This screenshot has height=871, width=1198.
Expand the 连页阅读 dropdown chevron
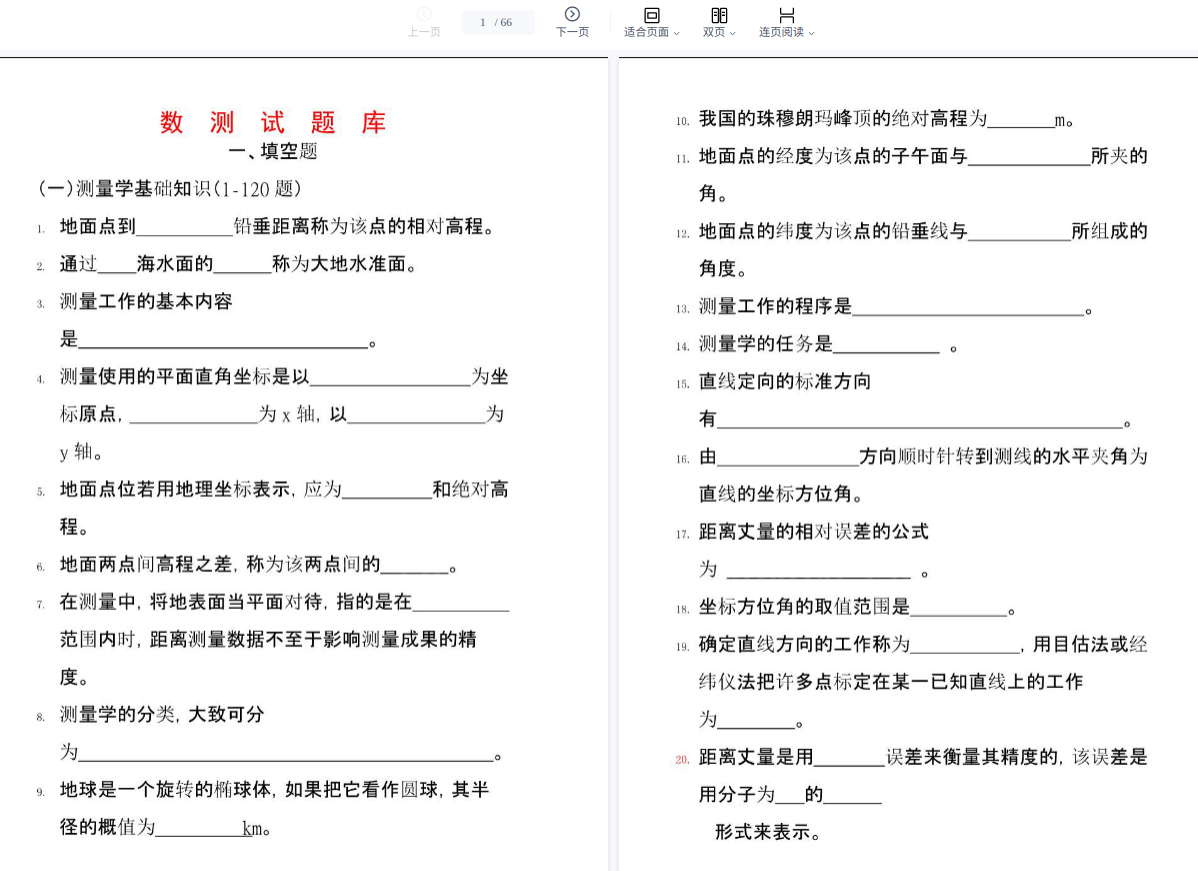point(812,33)
